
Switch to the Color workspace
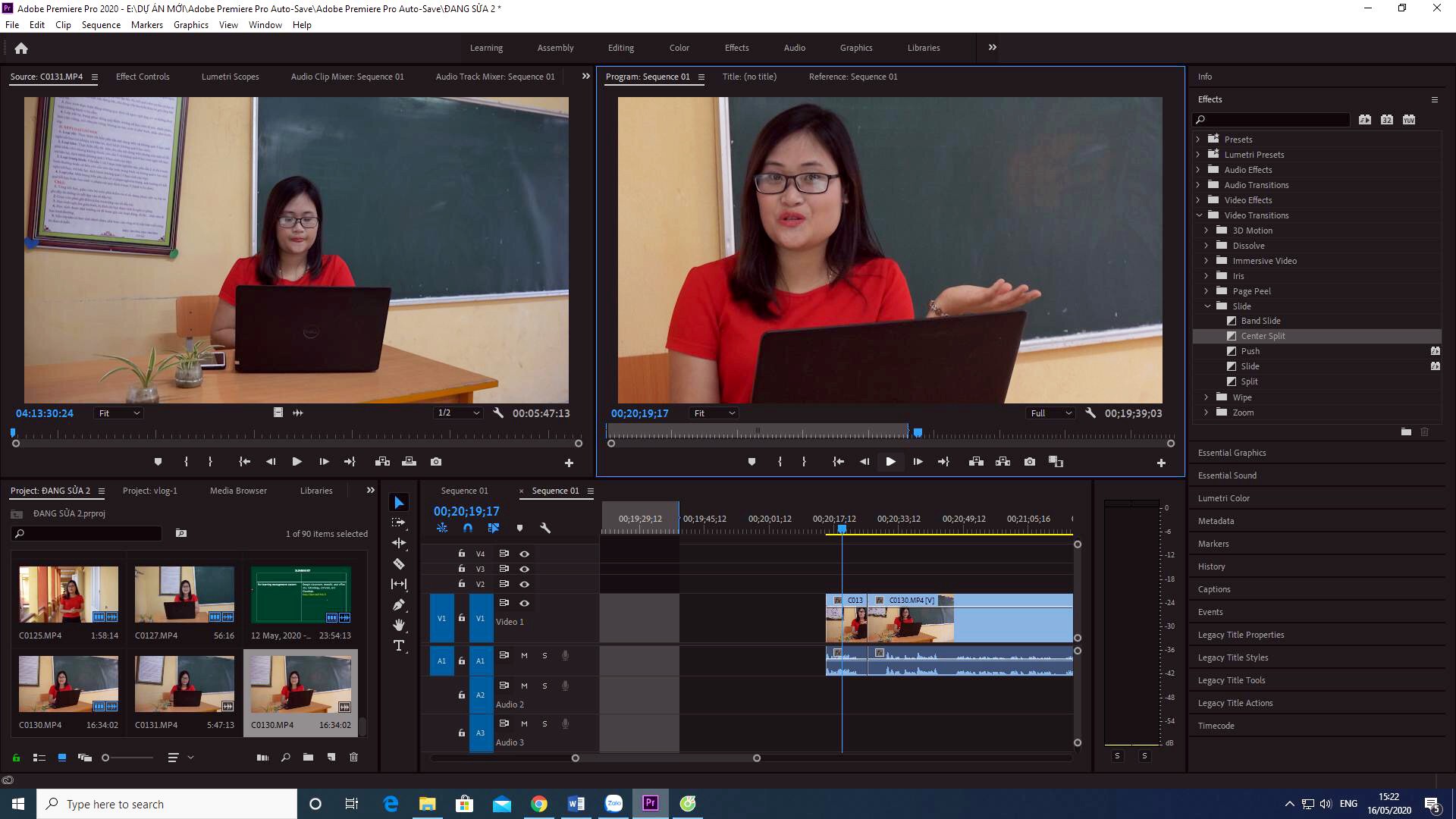[679, 48]
